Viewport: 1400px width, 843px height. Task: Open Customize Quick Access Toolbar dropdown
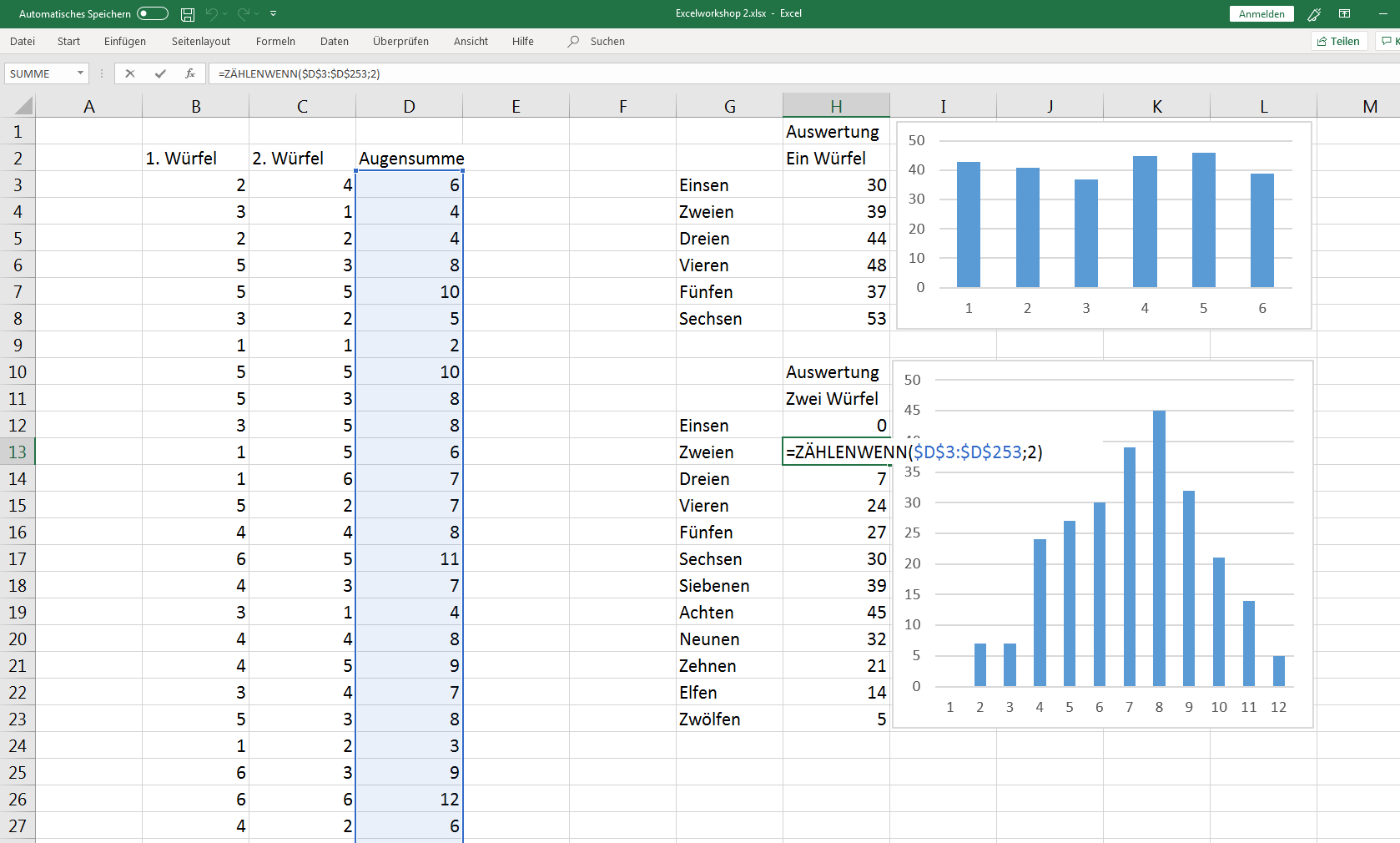tap(274, 13)
